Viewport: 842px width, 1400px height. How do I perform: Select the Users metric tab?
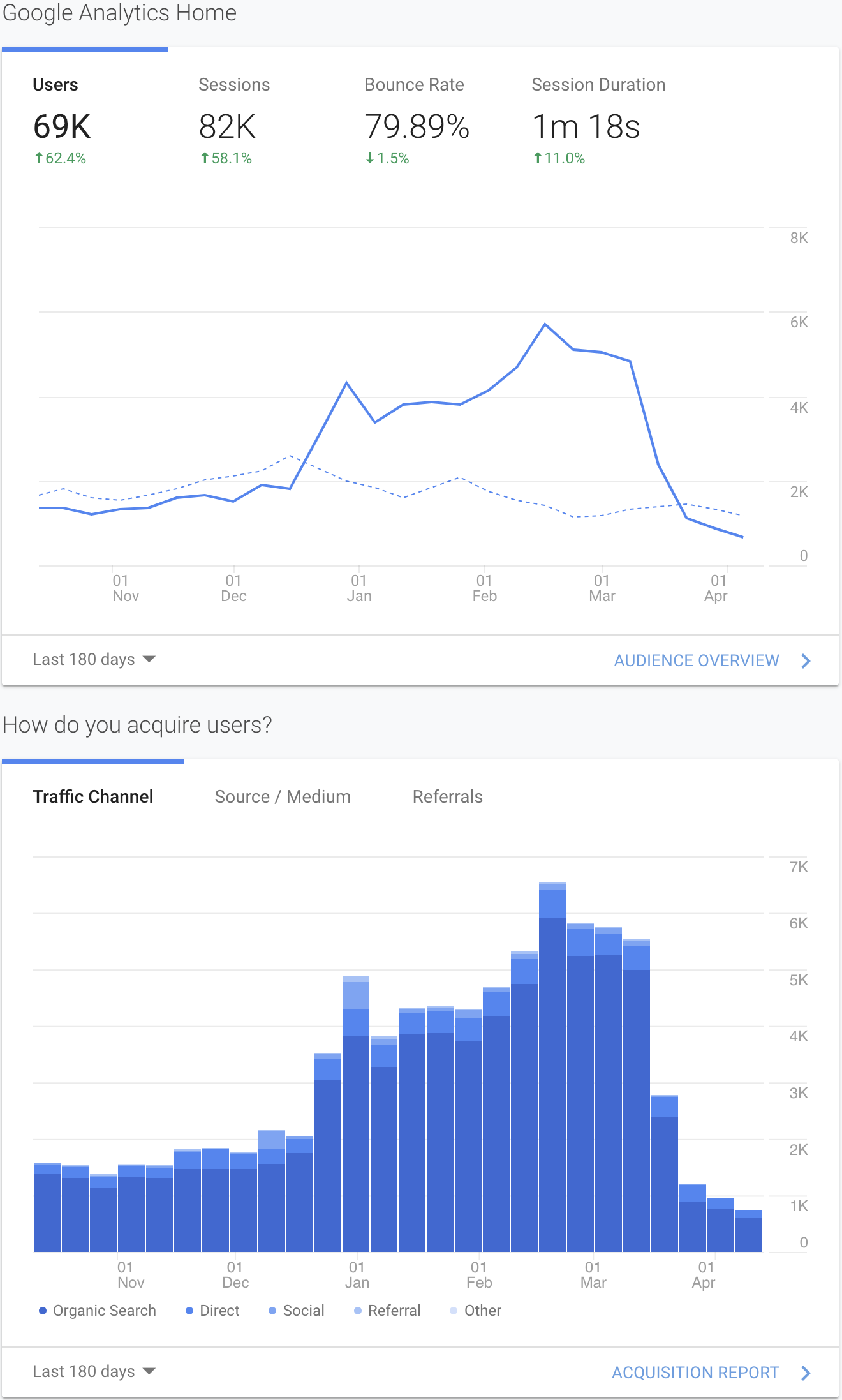click(x=84, y=120)
